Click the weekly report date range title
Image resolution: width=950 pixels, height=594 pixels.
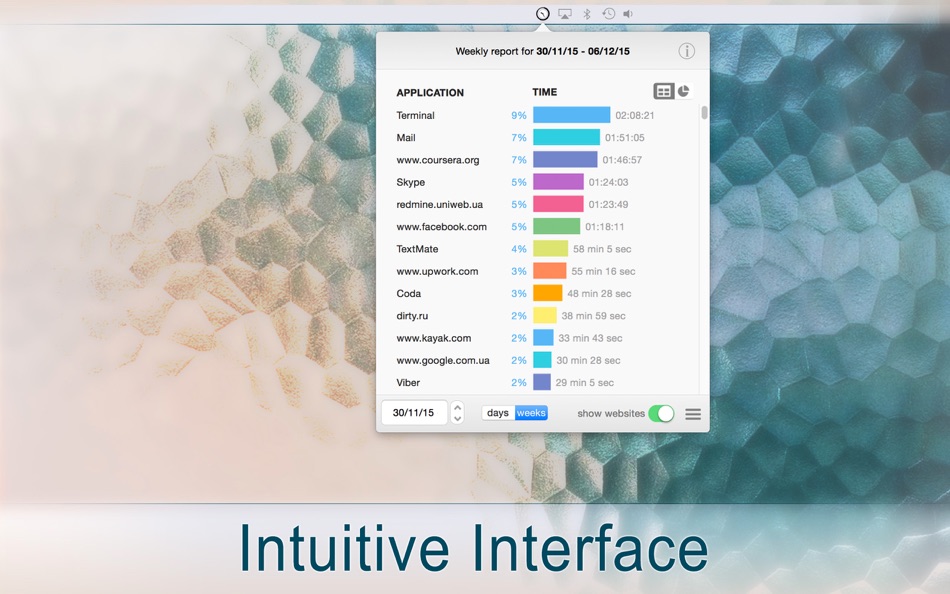tap(542, 52)
